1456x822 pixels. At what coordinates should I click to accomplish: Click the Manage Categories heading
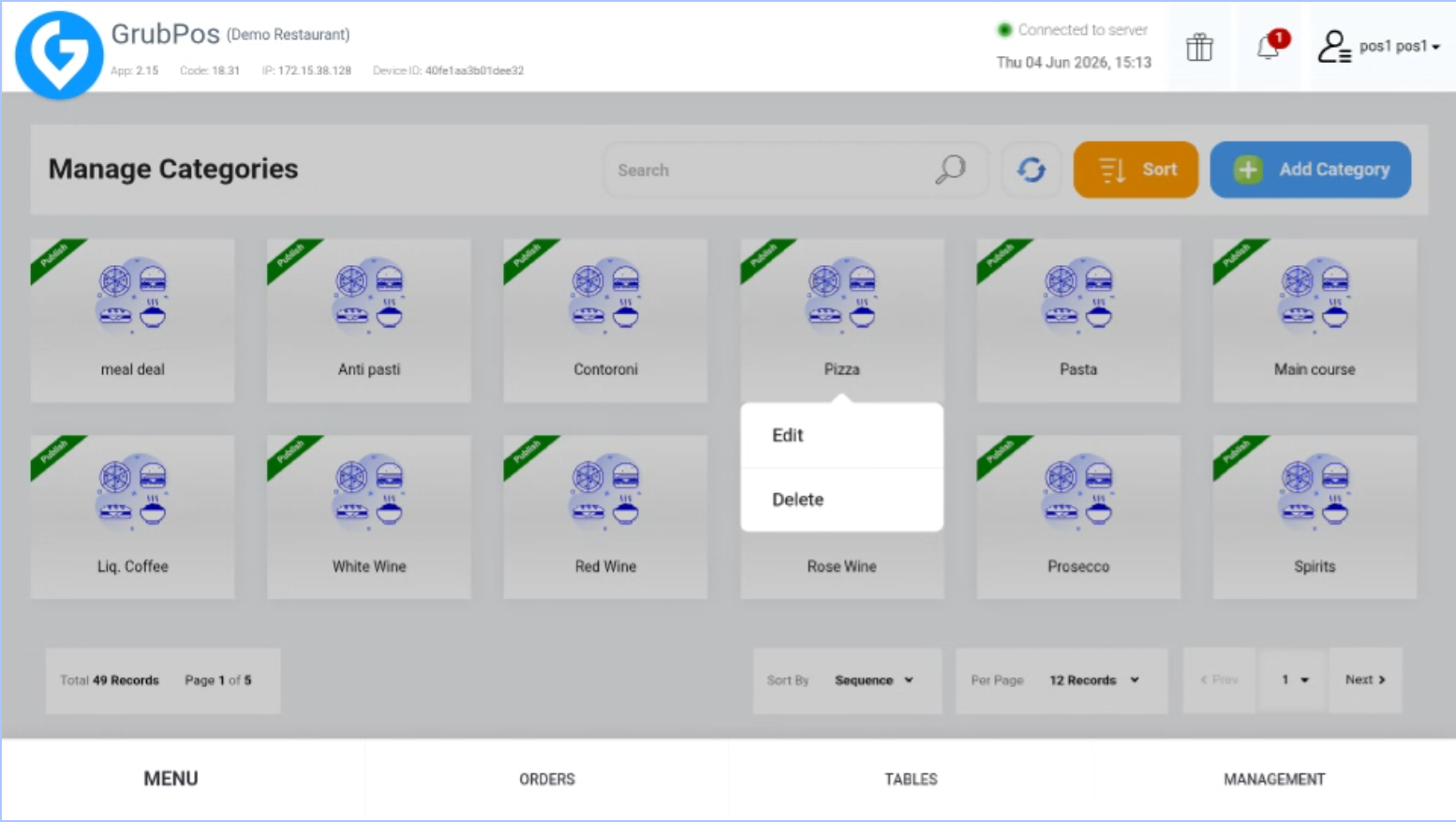coord(173,169)
